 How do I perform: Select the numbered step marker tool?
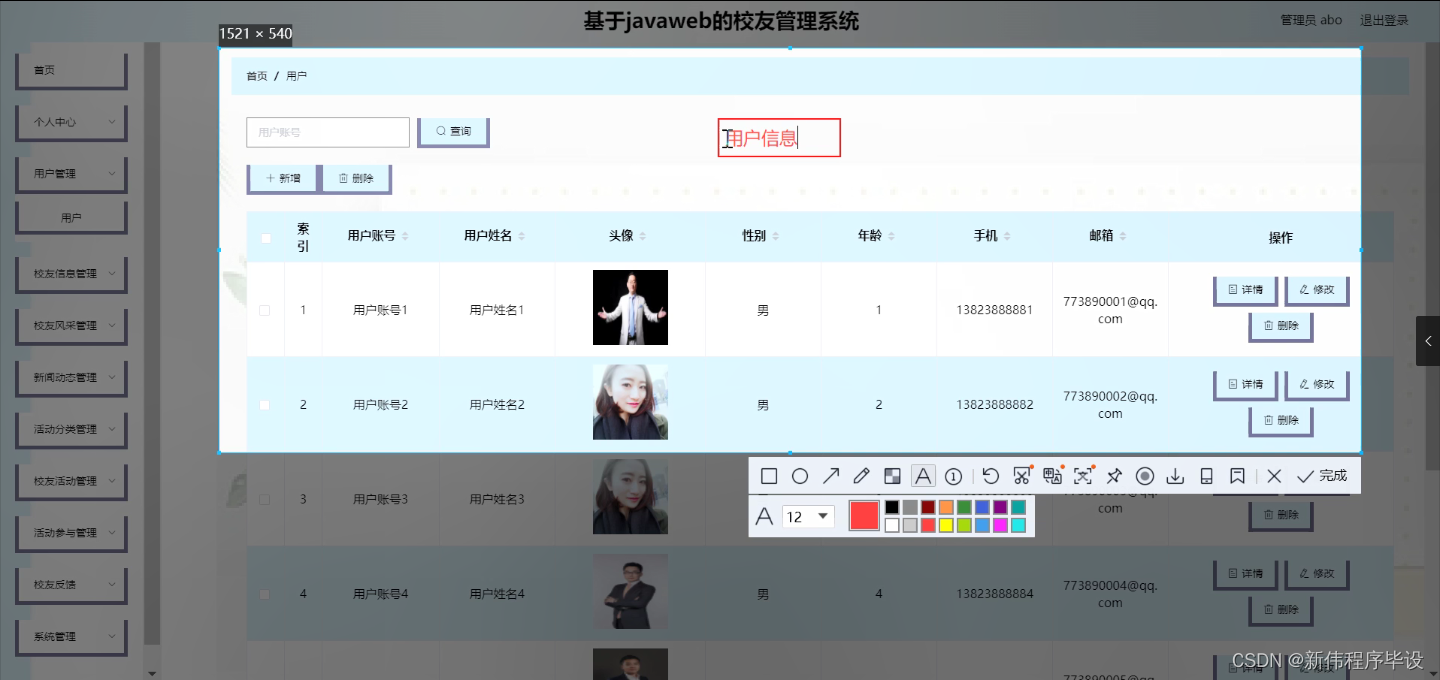(953, 476)
